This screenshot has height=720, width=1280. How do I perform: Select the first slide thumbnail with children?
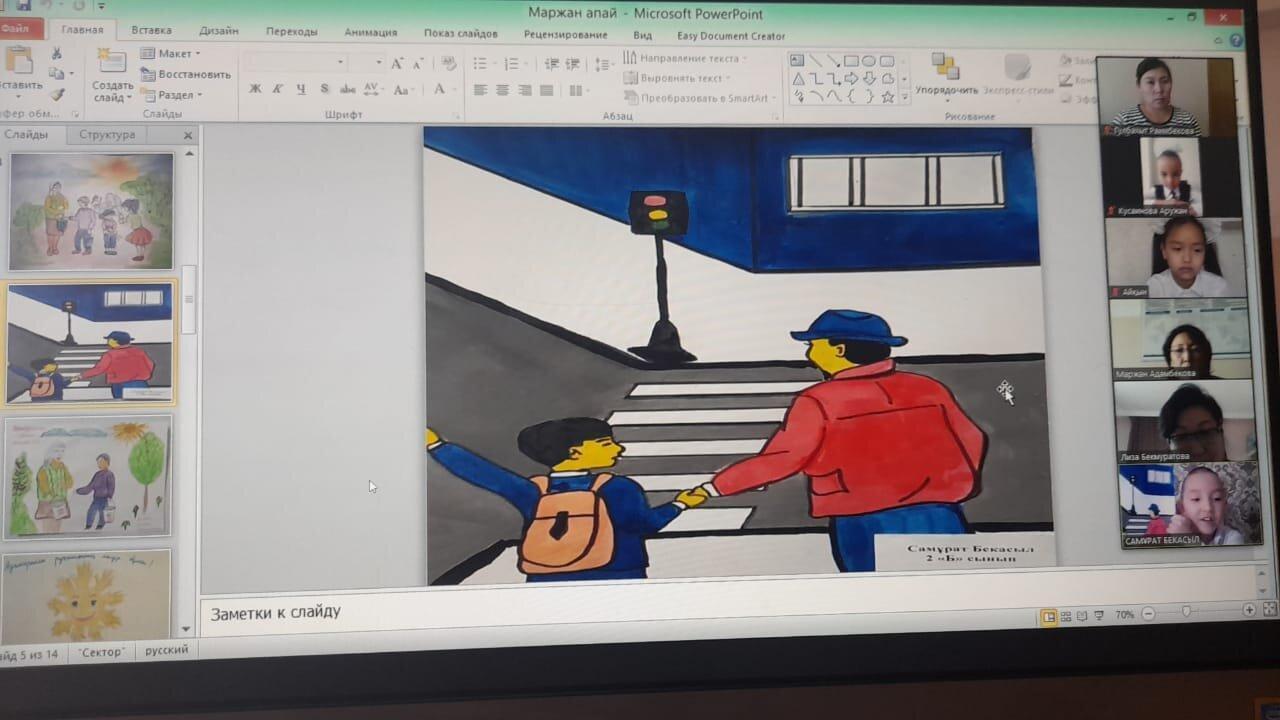point(91,210)
